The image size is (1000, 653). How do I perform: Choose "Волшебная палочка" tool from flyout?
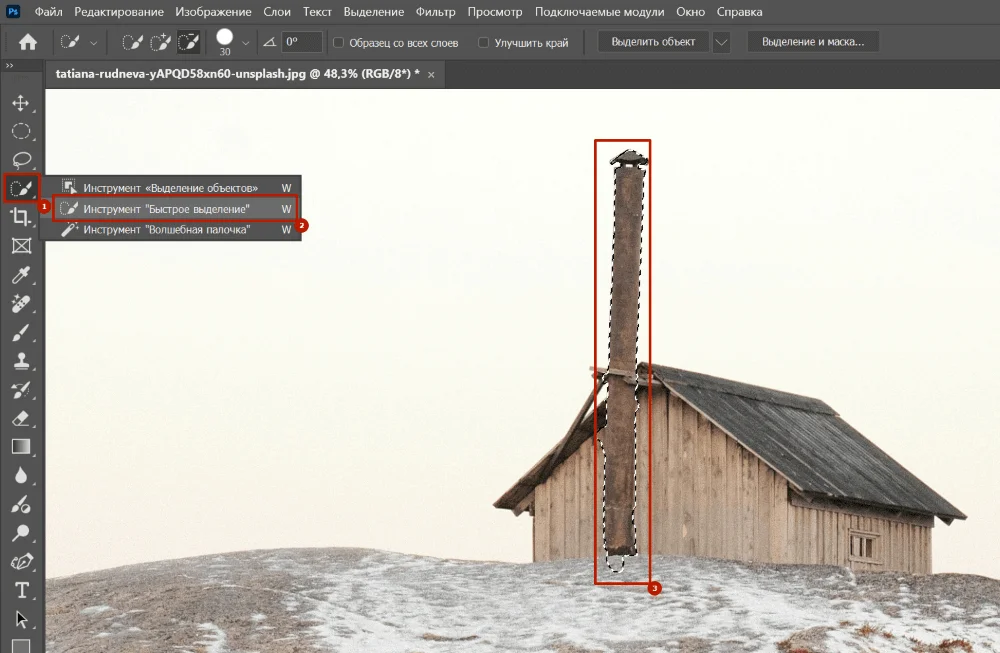[166, 230]
